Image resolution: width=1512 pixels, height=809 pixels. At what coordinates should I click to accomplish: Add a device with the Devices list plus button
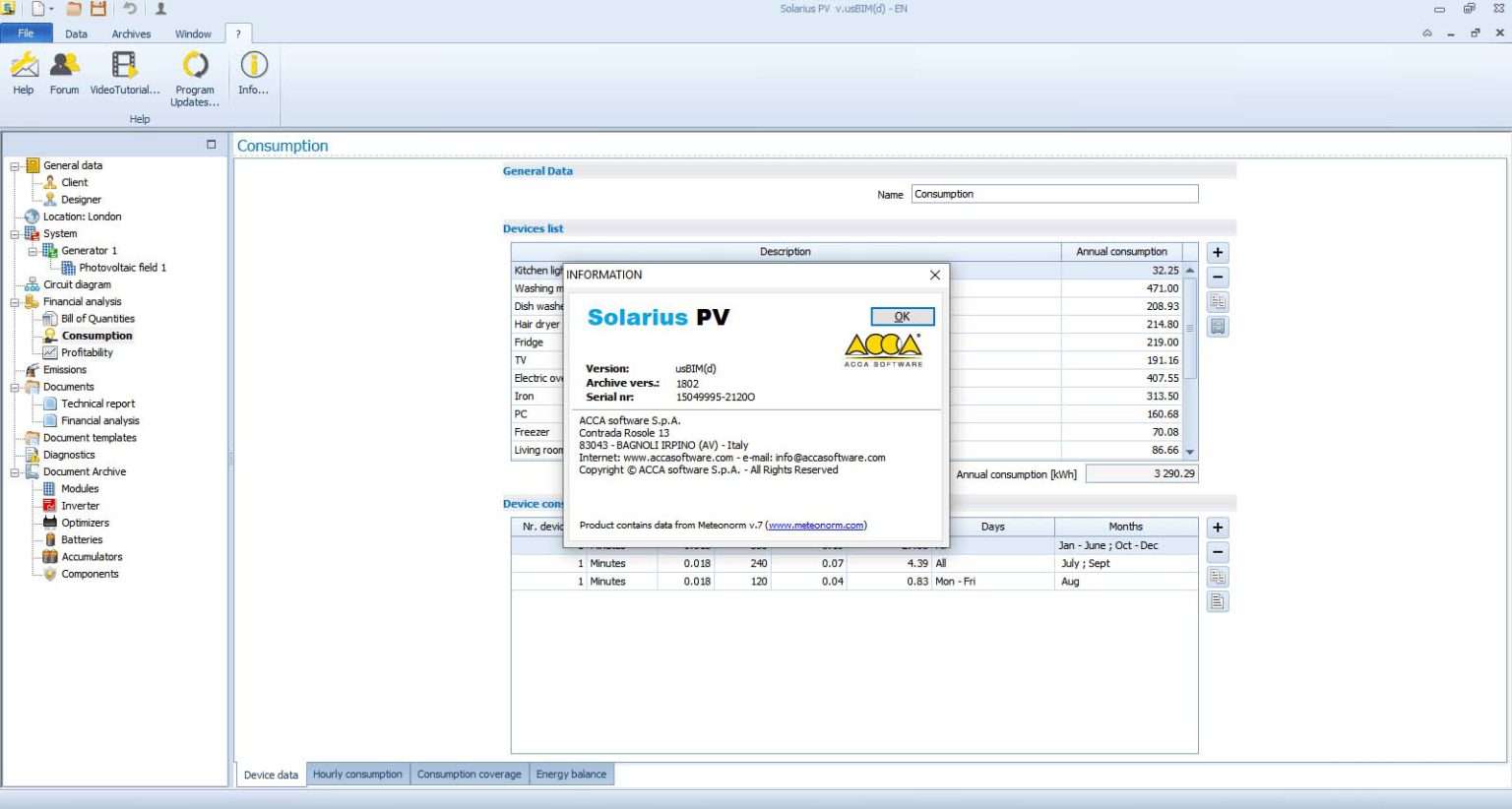click(1218, 253)
